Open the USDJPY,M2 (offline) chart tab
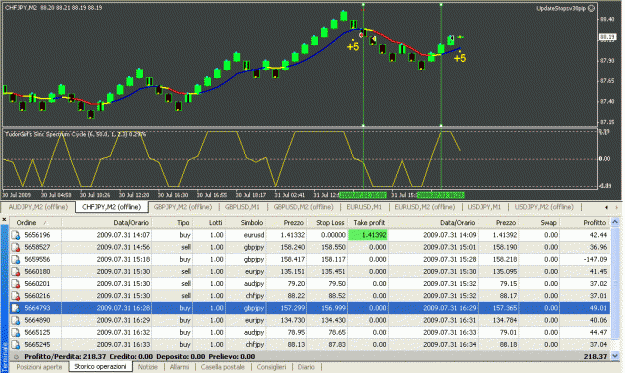The width and height of the screenshot is (625, 373). tap(544, 207)
